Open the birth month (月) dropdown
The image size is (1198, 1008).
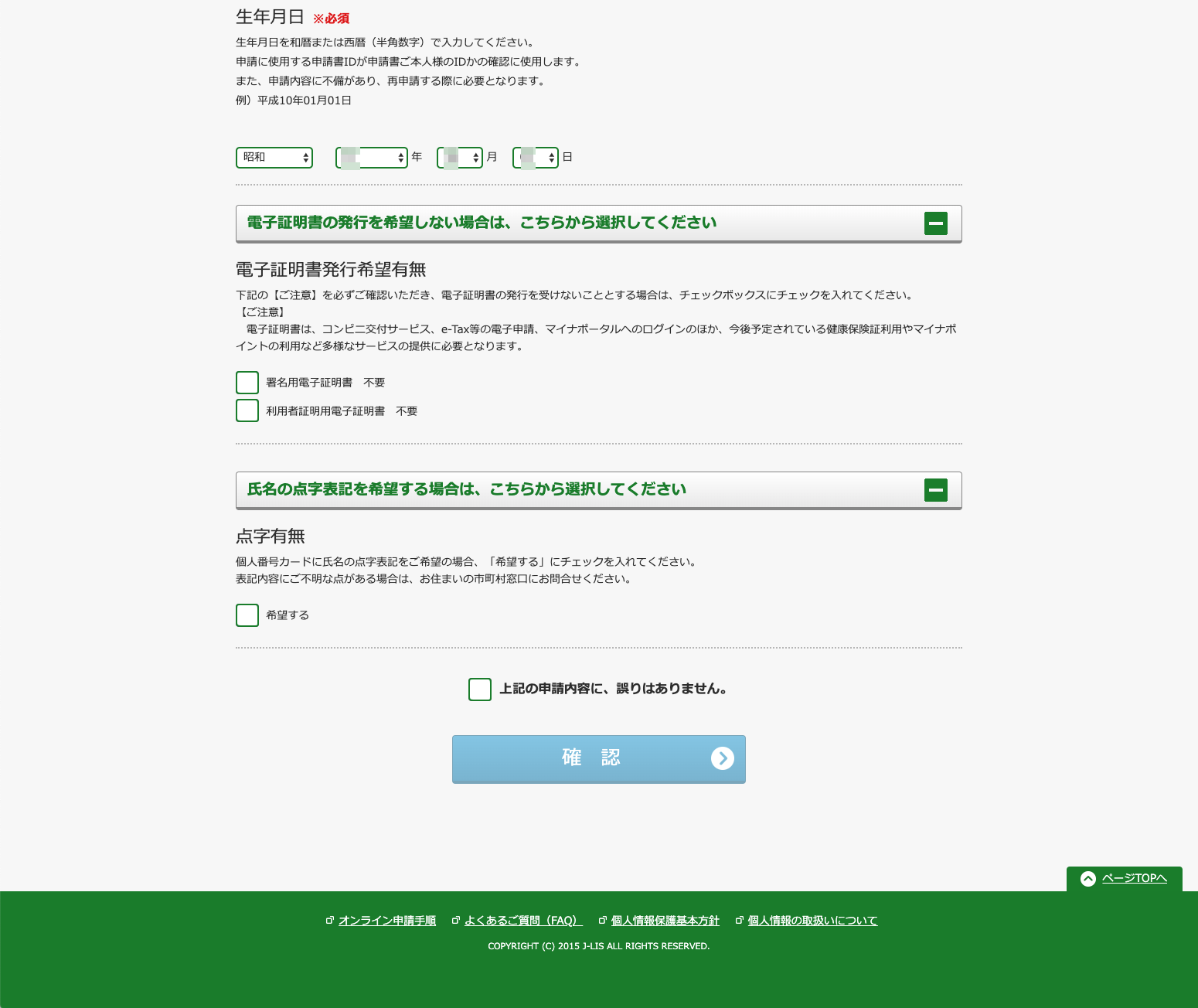(460, 158)
